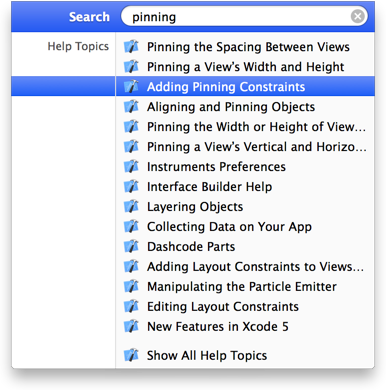Viewport: 386px width, 390px height.
Task: Click Xcode icon beside Interface Builder Help
Action: (x=131, y=187)
